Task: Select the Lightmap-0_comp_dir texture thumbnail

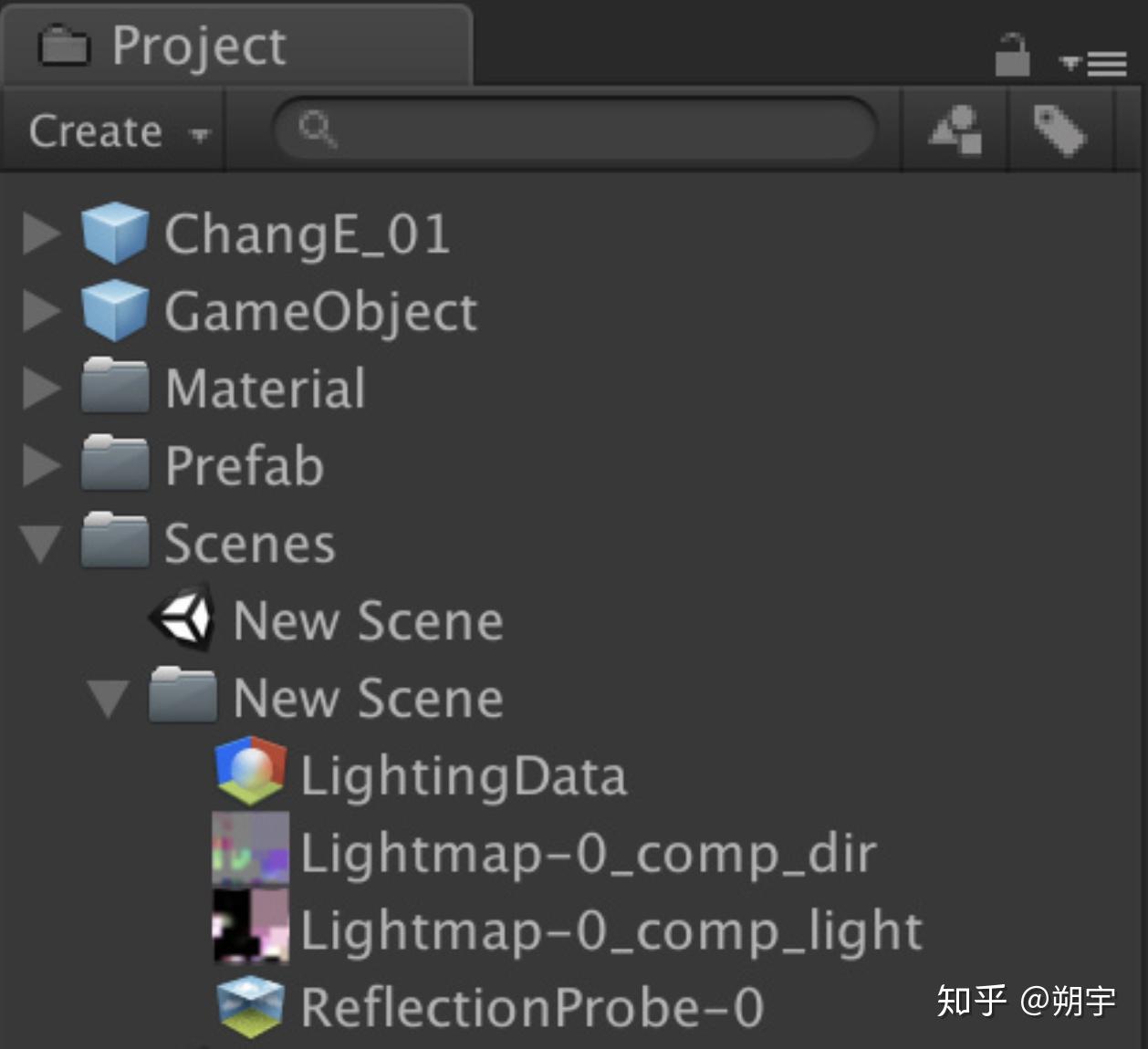Action: [x=251, y=849]
